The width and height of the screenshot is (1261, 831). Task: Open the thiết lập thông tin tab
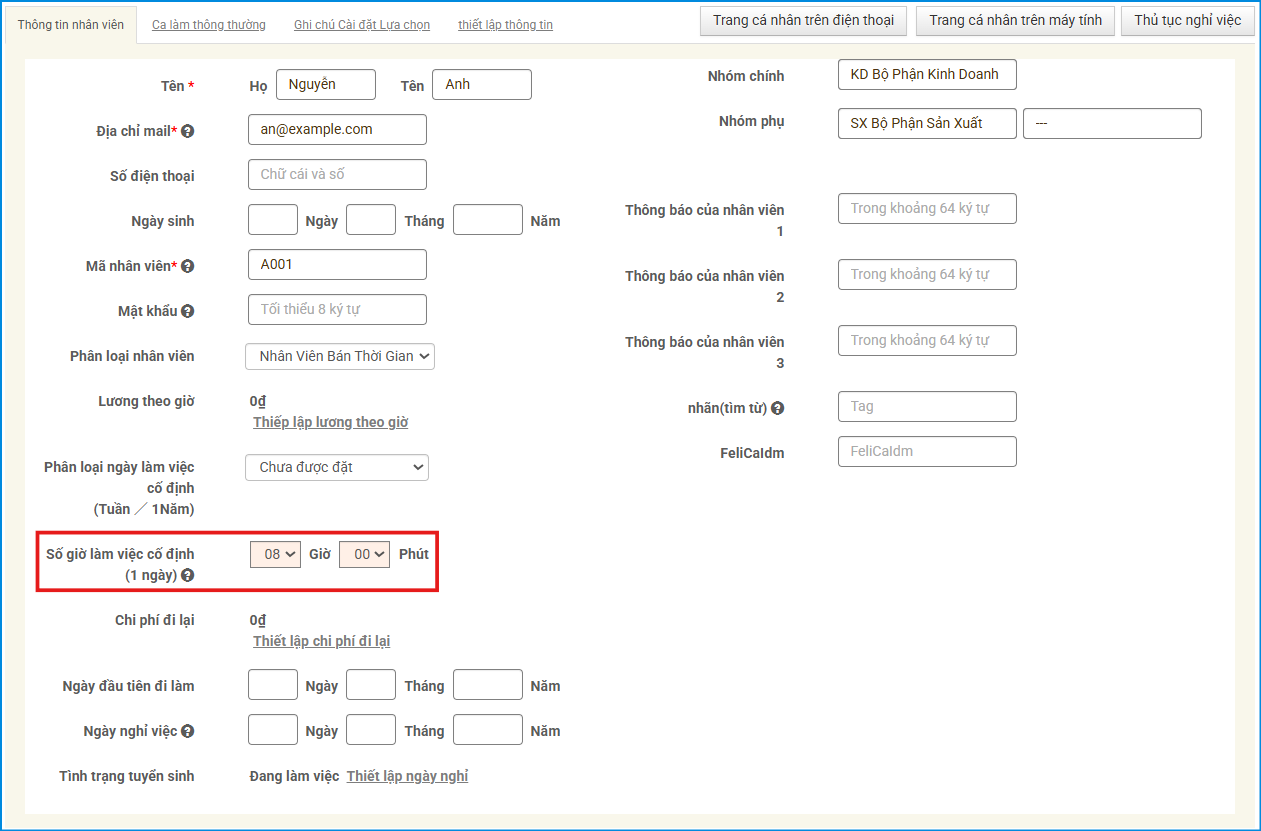pyautogui.click(x=505, y=24)
